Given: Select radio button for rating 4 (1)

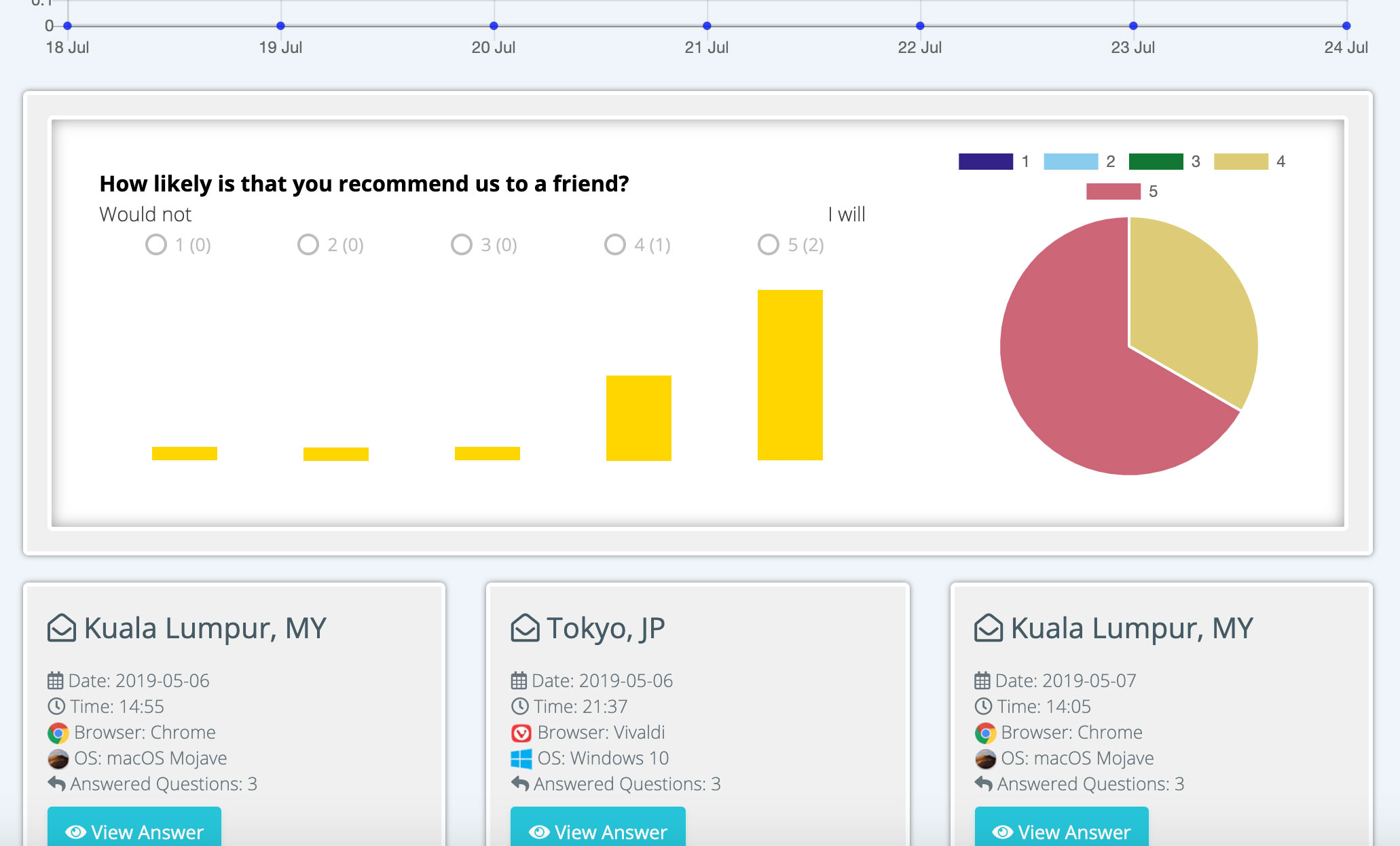Looking at the screenshot, I should tap(613, 244).
